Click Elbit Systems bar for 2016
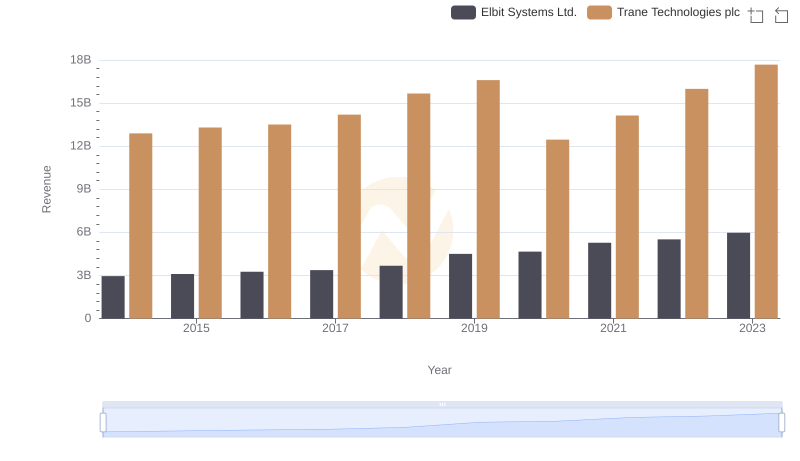This screenshot has width=800, height=461. 252,295
